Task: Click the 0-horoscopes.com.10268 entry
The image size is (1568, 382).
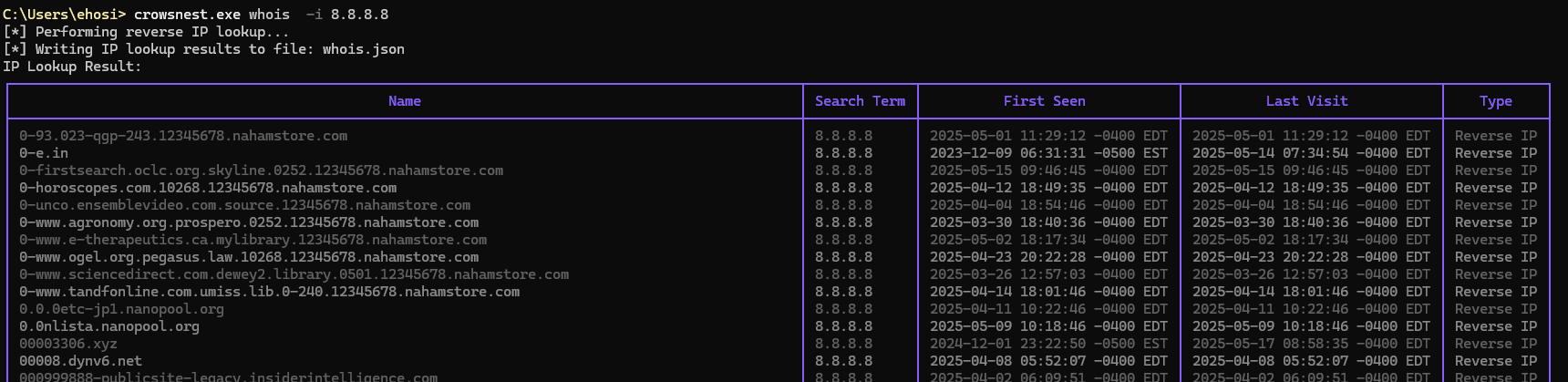Action: (208, 188)
